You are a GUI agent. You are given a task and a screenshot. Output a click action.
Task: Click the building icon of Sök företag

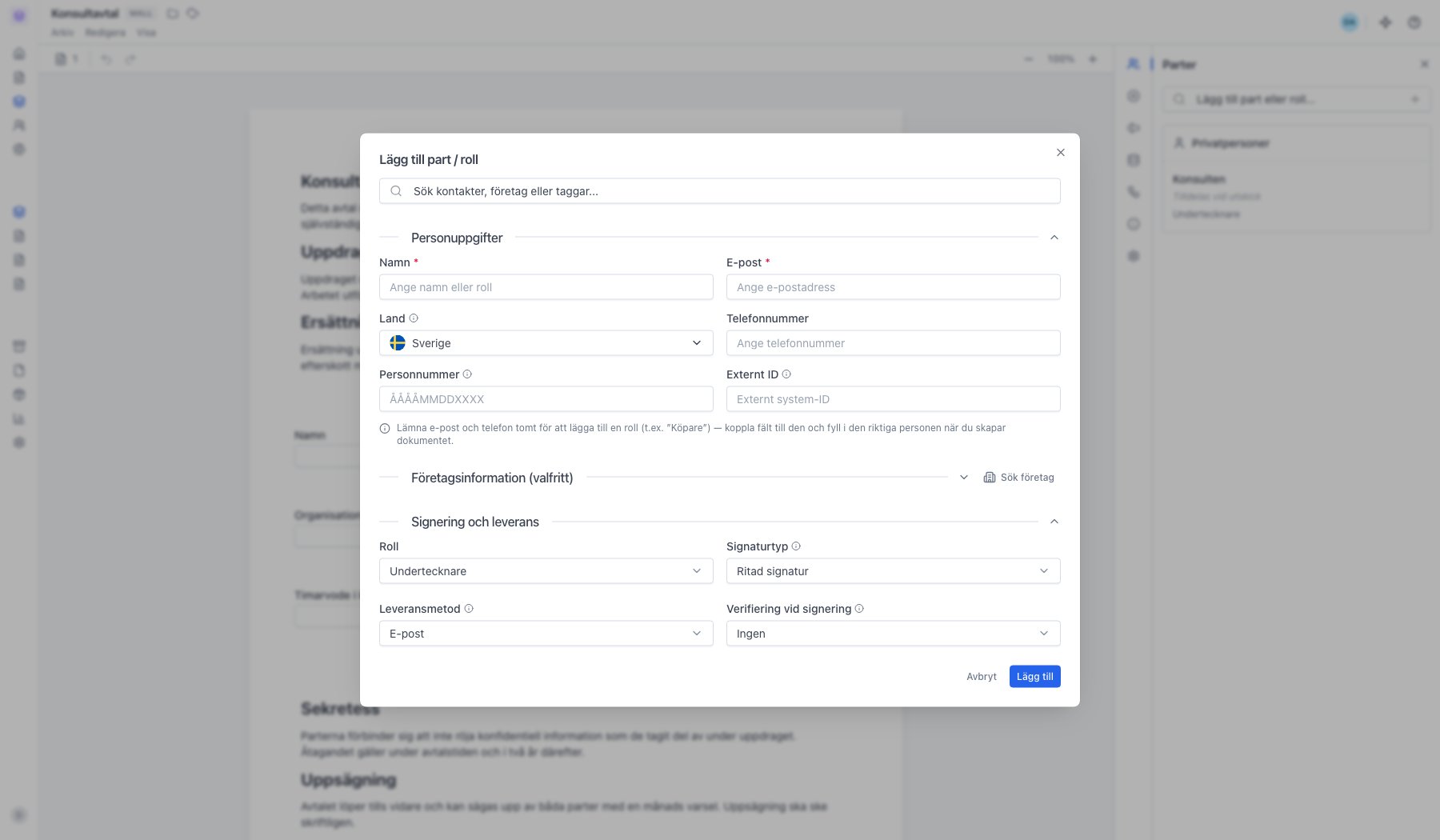point(990,478)
